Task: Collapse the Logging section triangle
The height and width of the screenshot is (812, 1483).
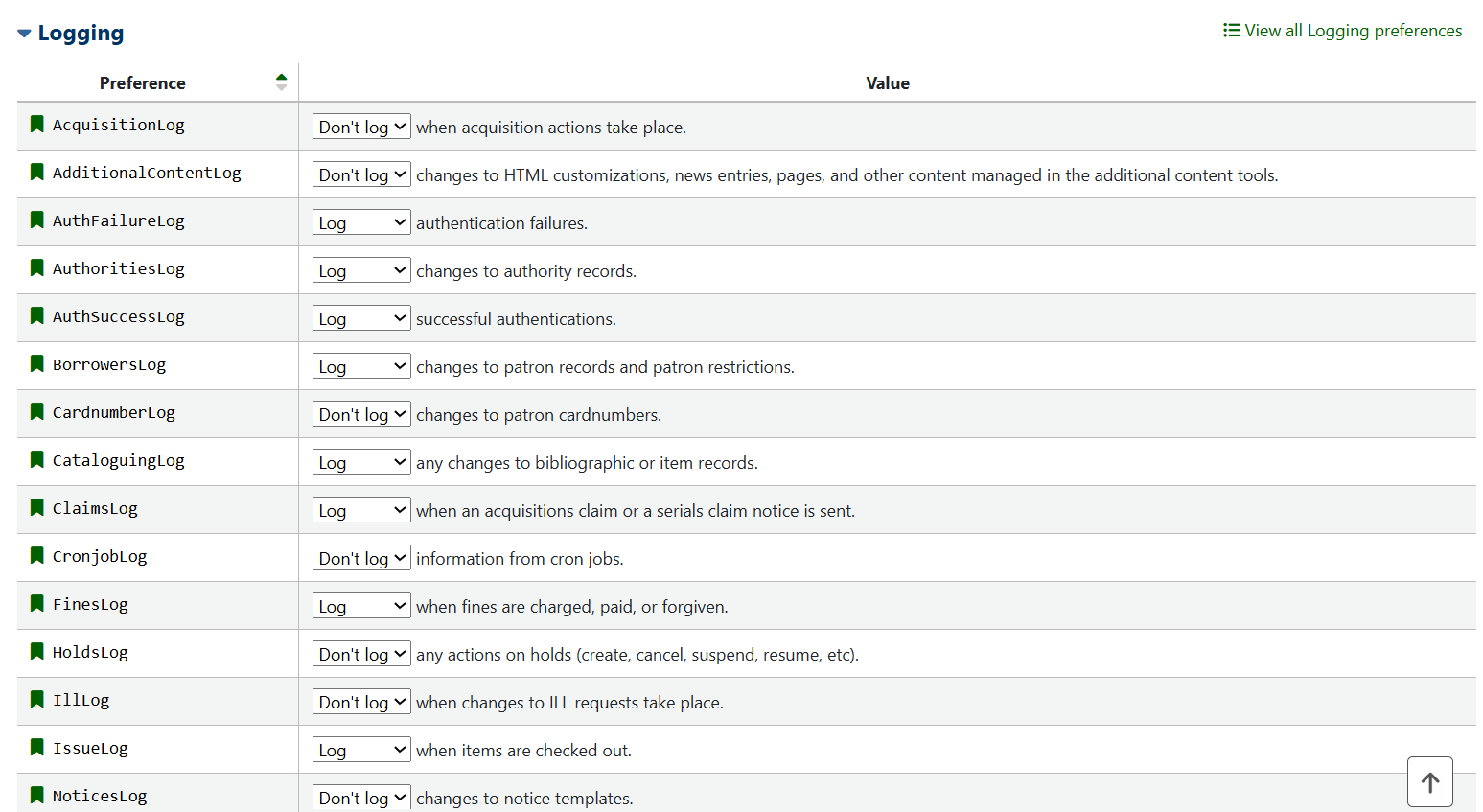Action: pyautogui.click(x=24, y=34)
